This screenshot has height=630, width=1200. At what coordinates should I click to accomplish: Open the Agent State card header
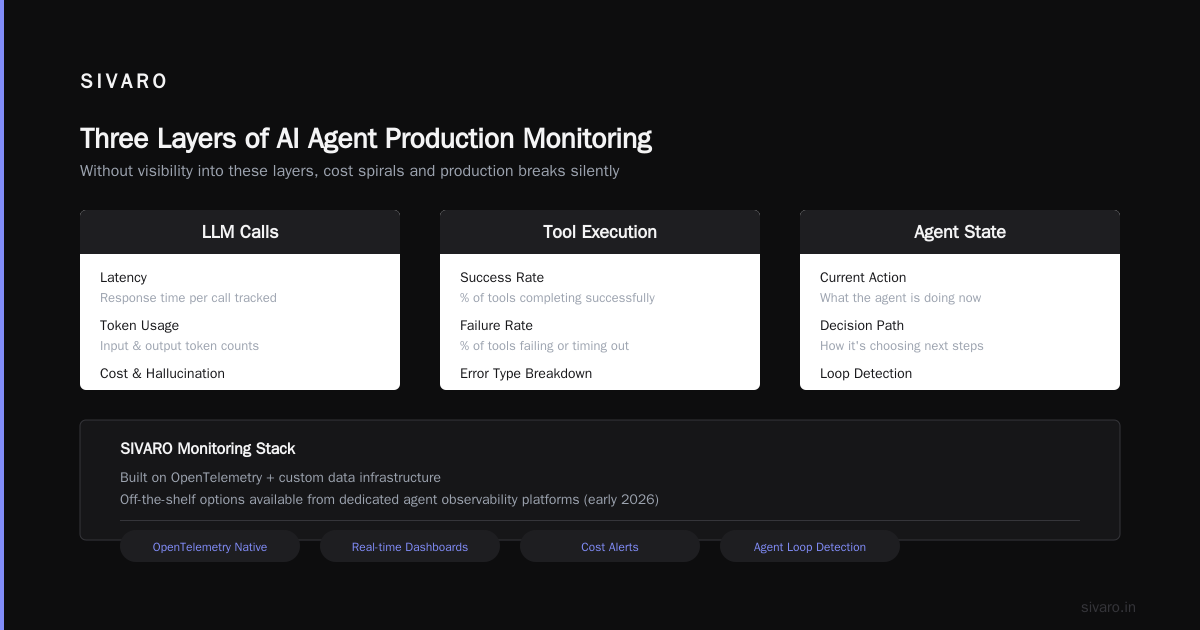tap(960, 232)
